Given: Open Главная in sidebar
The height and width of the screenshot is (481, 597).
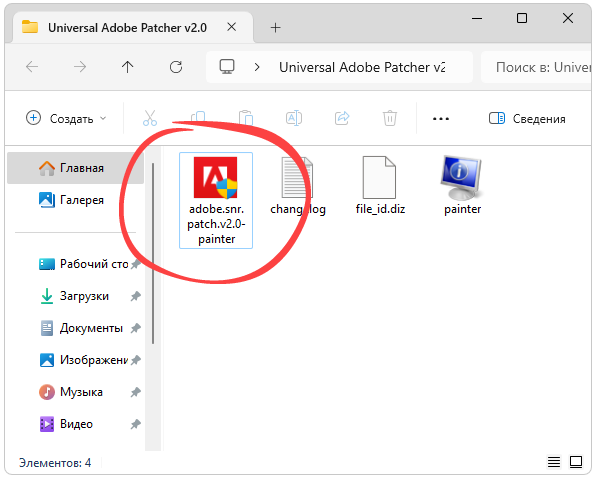Looking at the screenshot, I should tap(75, 168).
